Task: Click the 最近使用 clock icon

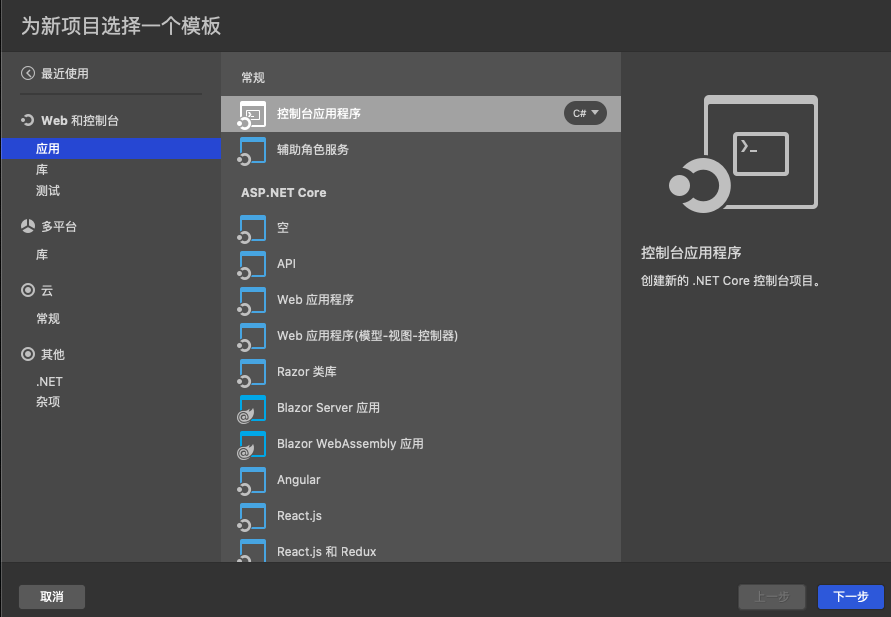Action: point(28,73)
